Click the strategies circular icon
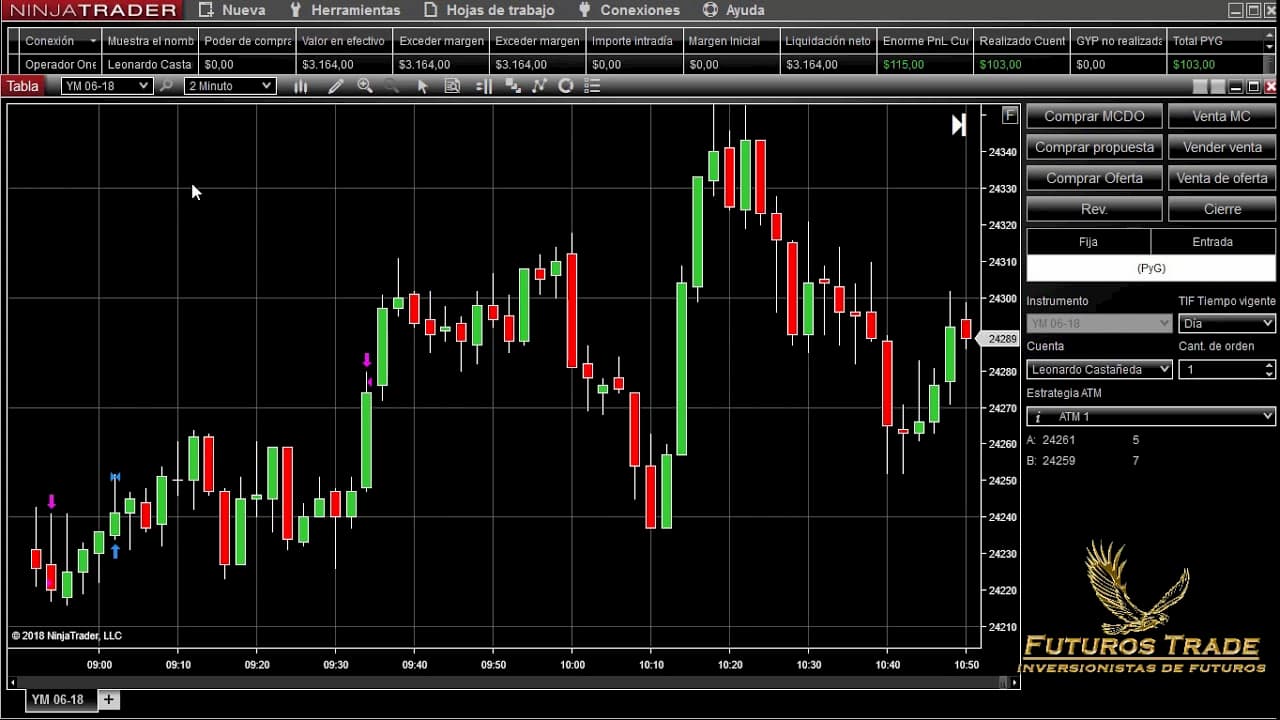This screenshot has height=720, width=1280. [x=565, y=86]
